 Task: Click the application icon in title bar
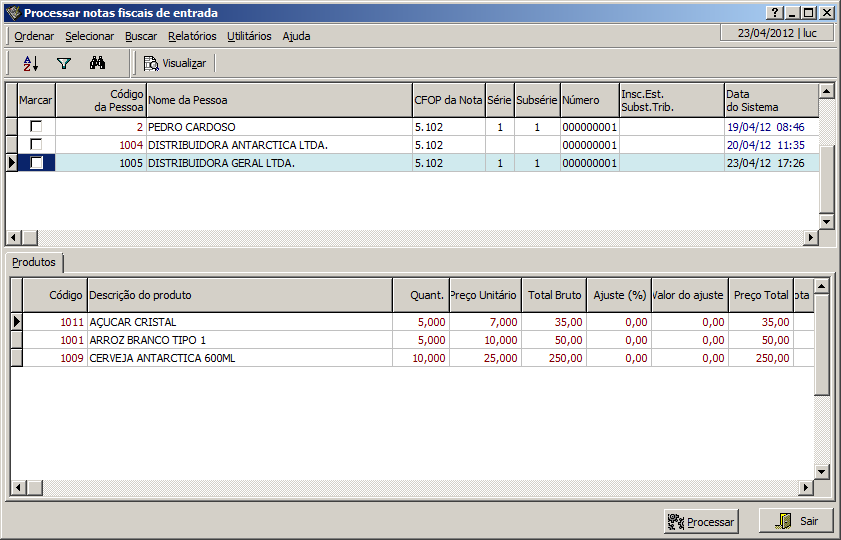click(x=12, y=13)
